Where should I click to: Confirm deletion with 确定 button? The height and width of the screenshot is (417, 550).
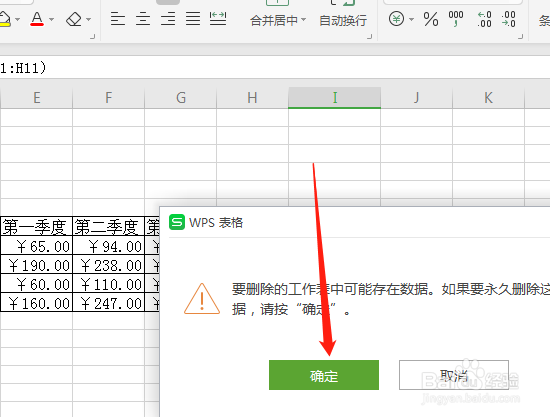324,375
